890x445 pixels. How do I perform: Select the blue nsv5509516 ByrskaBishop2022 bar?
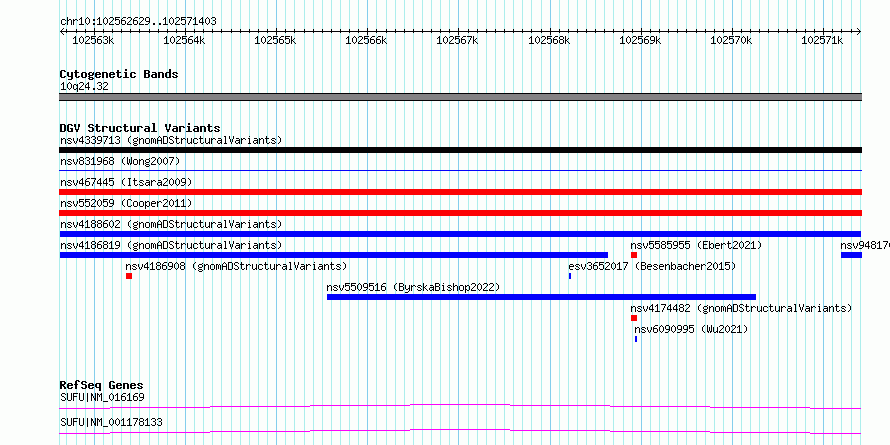point(541,297)
